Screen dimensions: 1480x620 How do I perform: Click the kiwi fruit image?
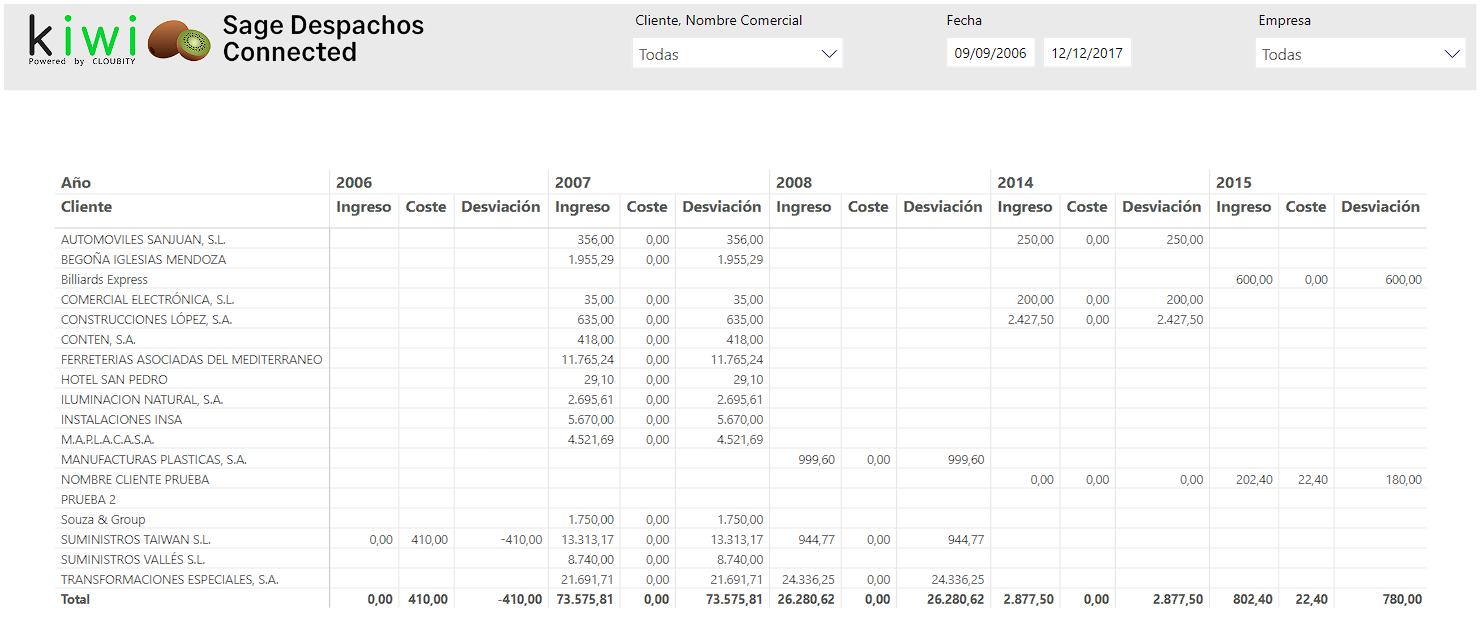180,41
